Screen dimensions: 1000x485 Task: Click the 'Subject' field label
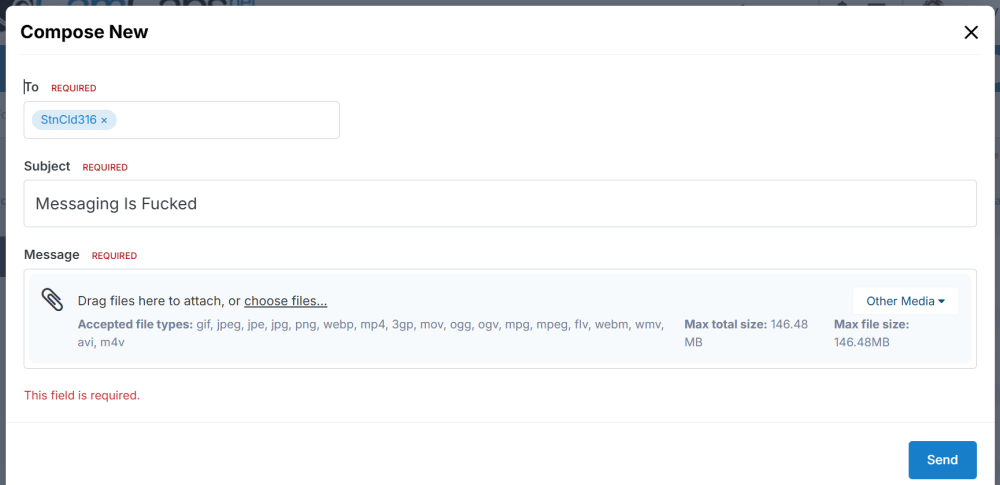[x=47, y=166]
